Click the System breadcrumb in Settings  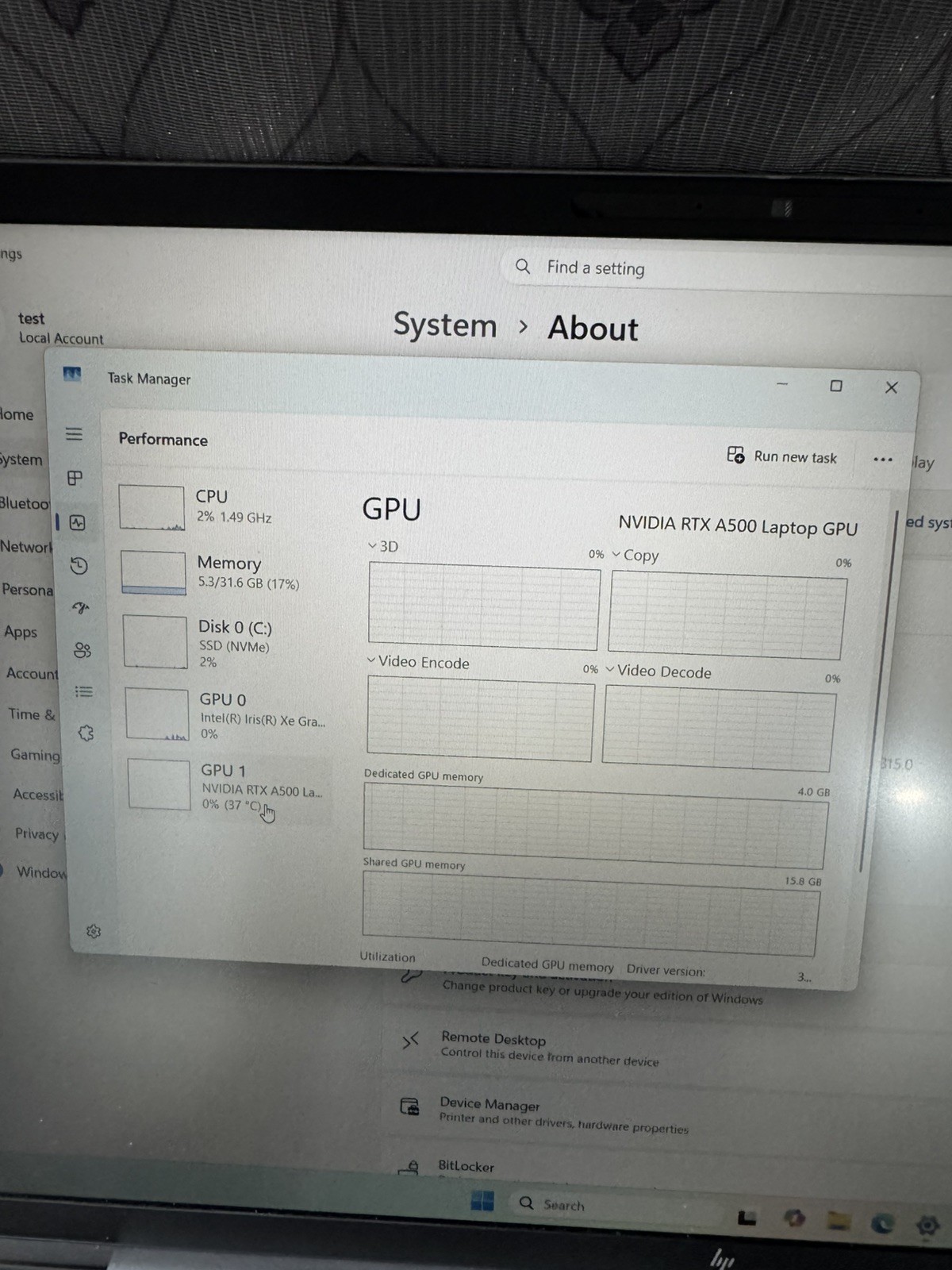pyautogui.click(x=445, y=325)
